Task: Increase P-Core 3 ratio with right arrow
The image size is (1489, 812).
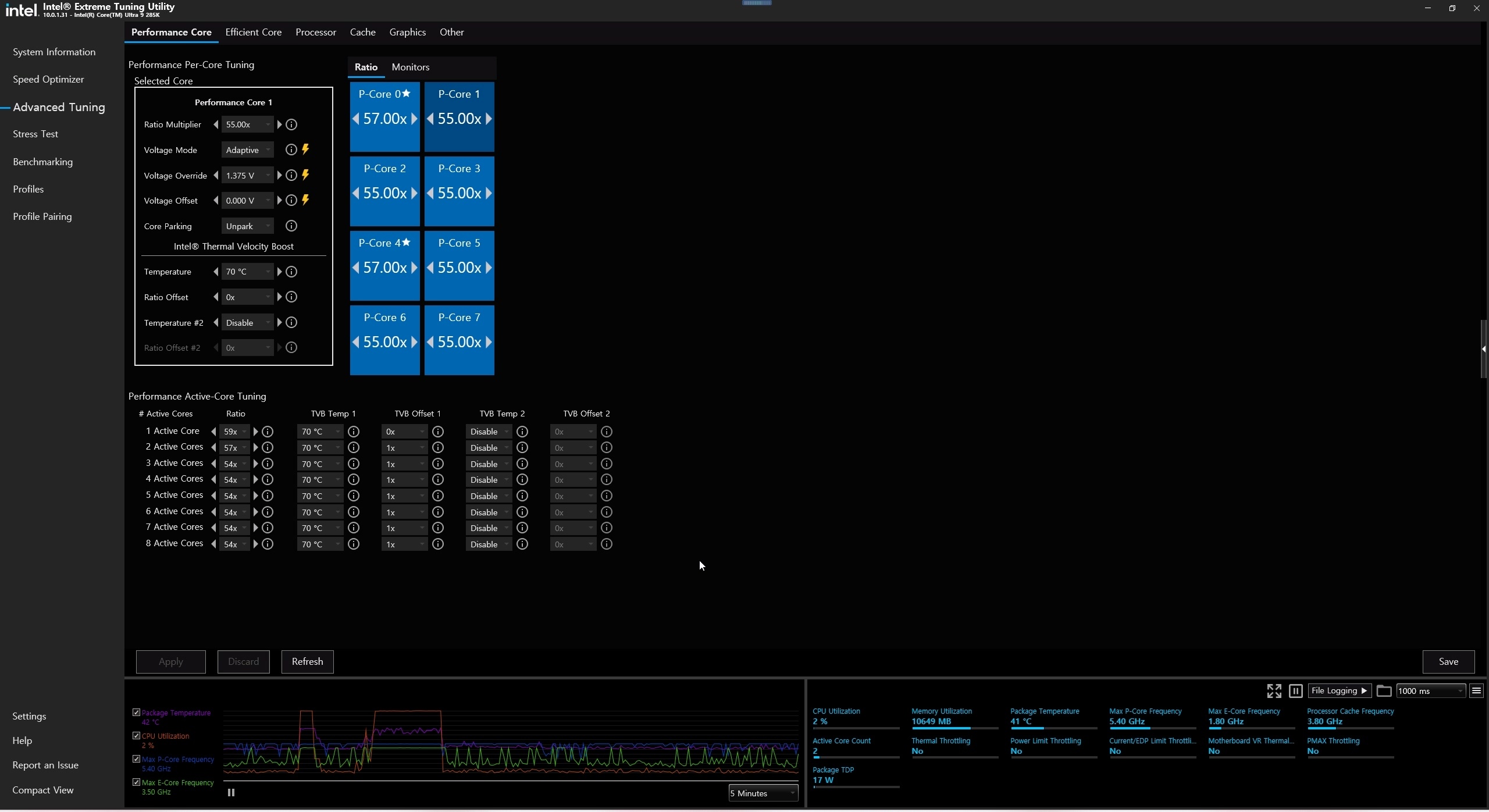Action: [x=489, y=193]
